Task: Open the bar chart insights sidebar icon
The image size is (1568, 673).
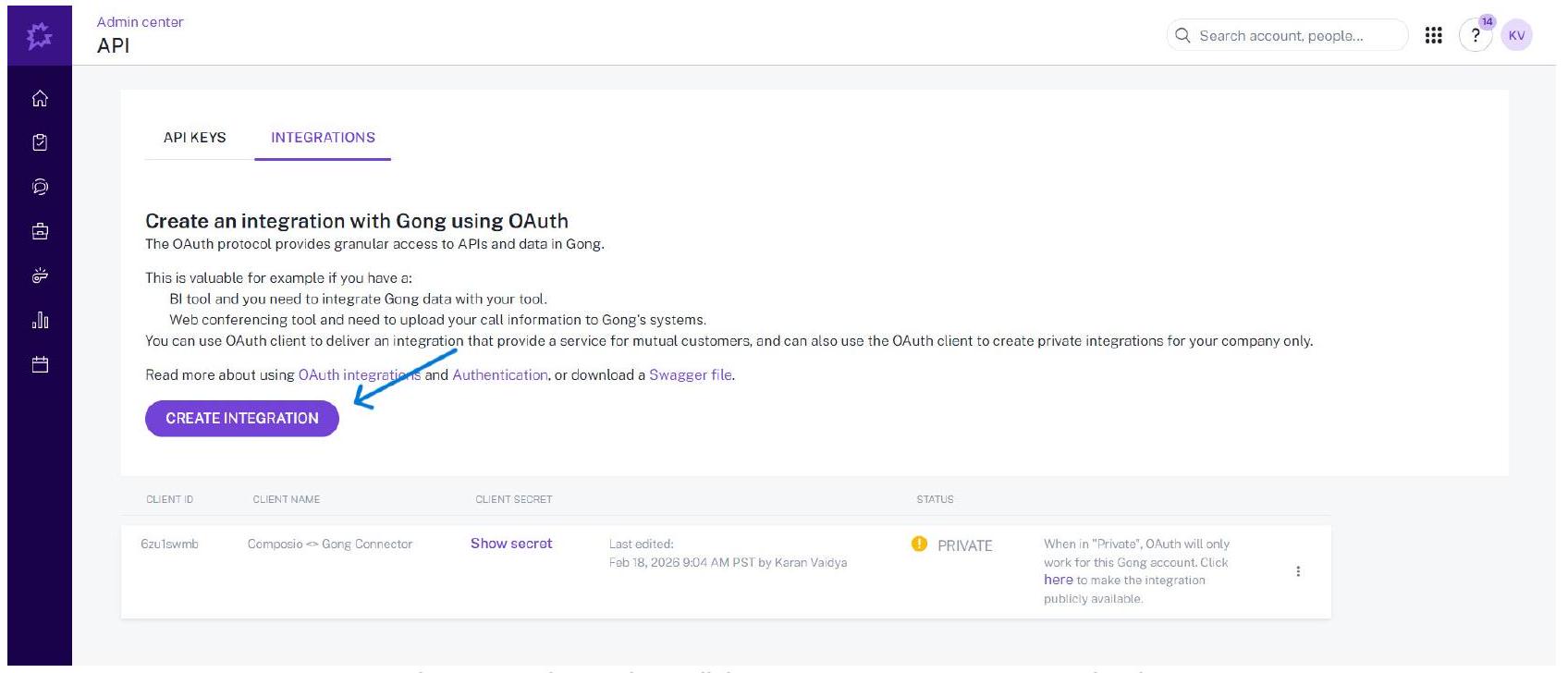Action: pyautogui.click(x=40, y=320)
